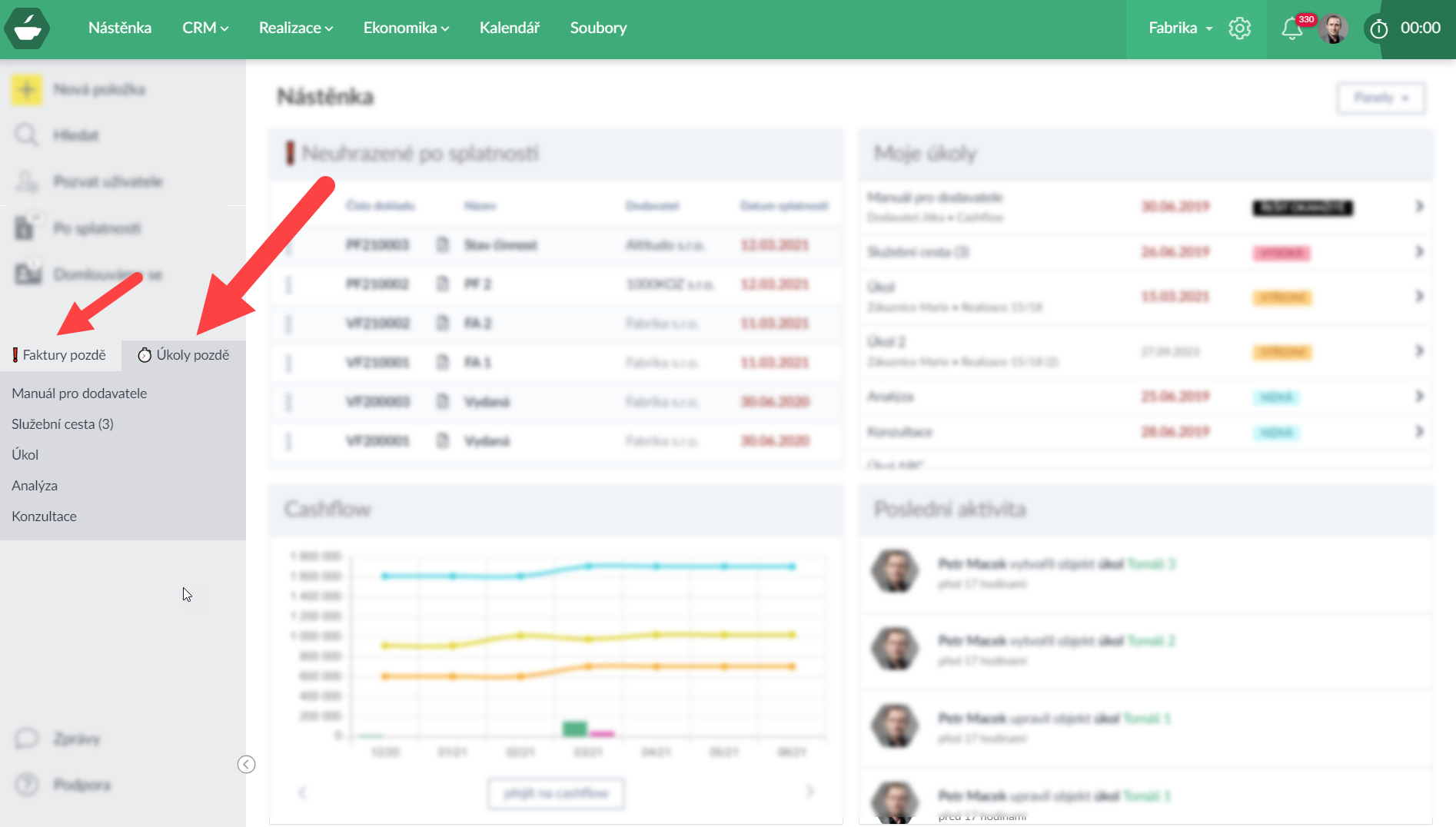Open the Soubory menu item
The width and height of the screenshot is (1456, 827).
(598, 28)
